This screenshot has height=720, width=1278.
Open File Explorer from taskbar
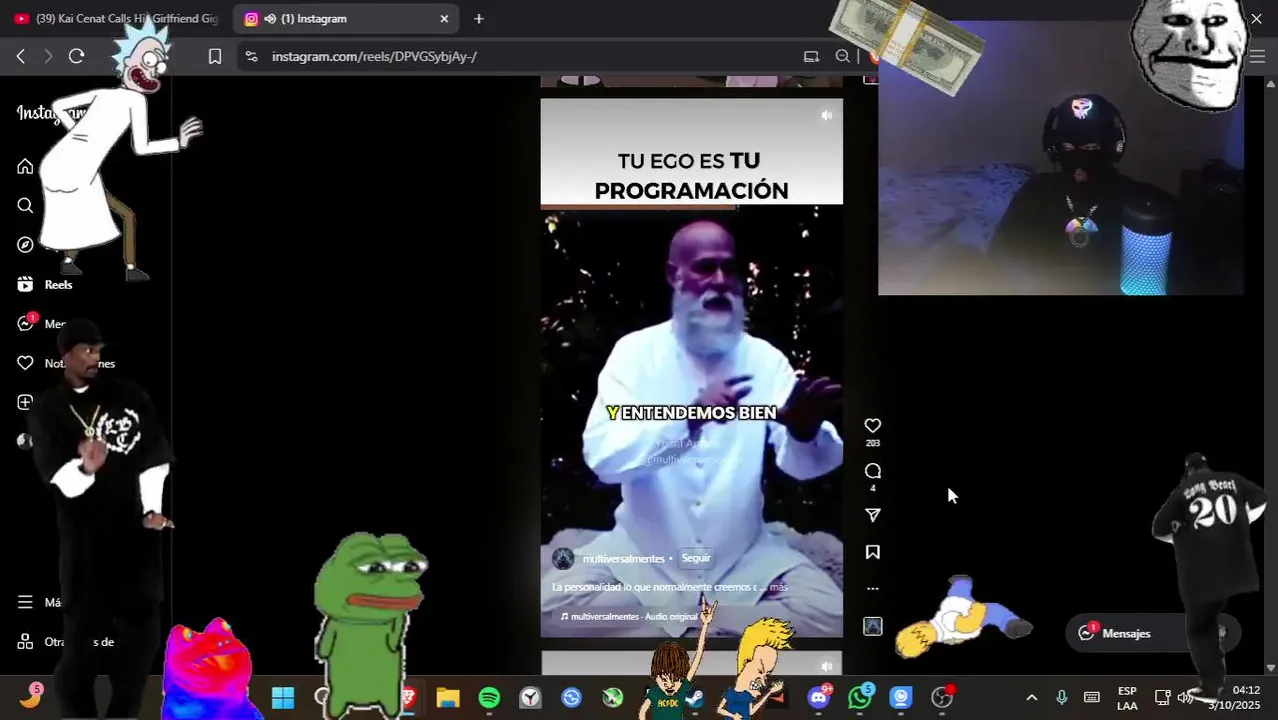point(447,698)
